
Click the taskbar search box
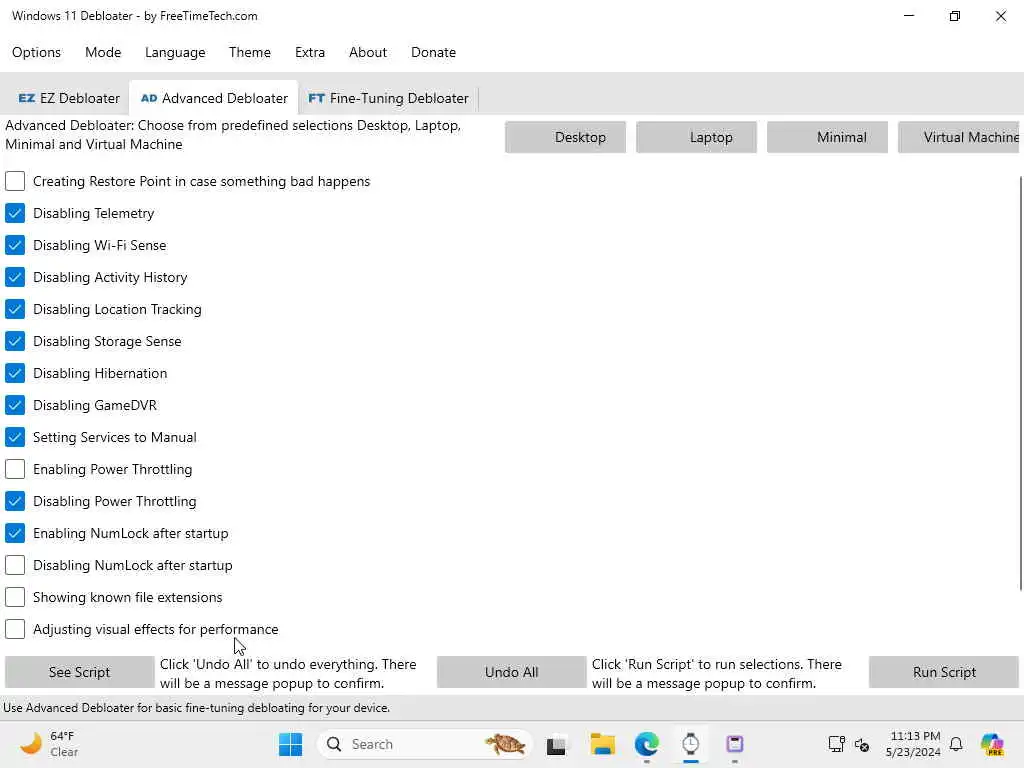pyautogui.click(x=424, y=744)
